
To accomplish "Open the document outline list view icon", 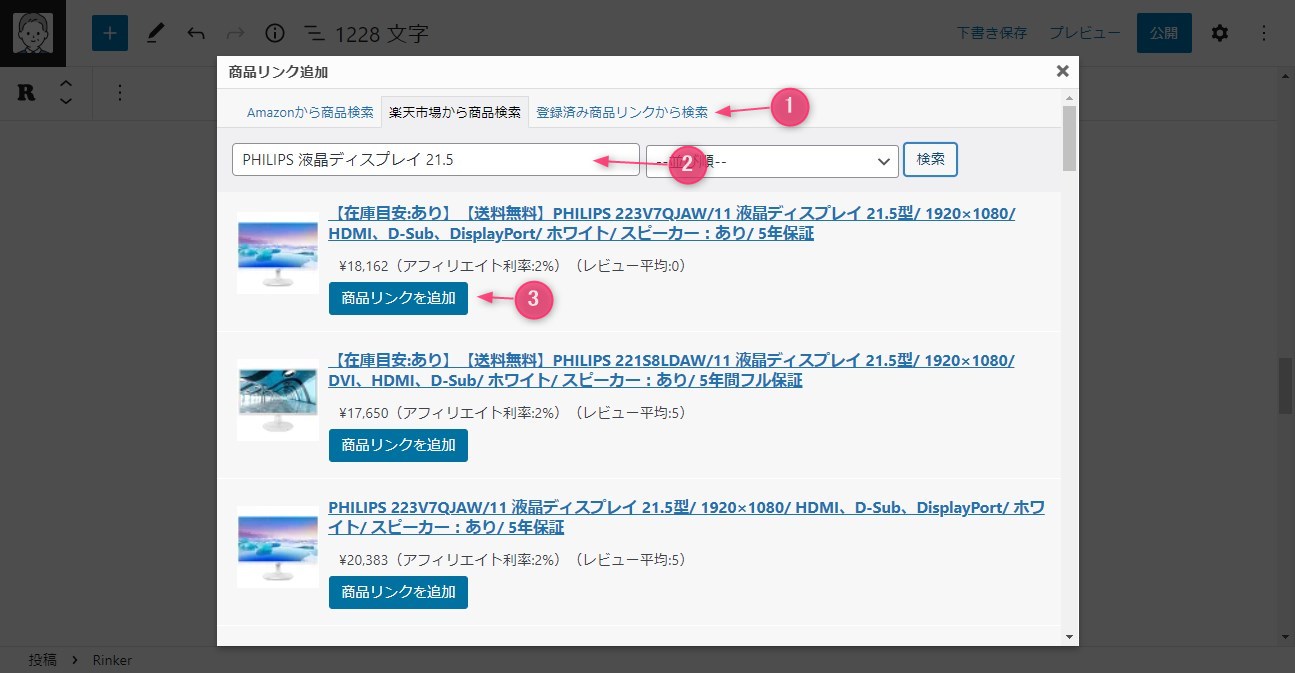I will 315,32.
